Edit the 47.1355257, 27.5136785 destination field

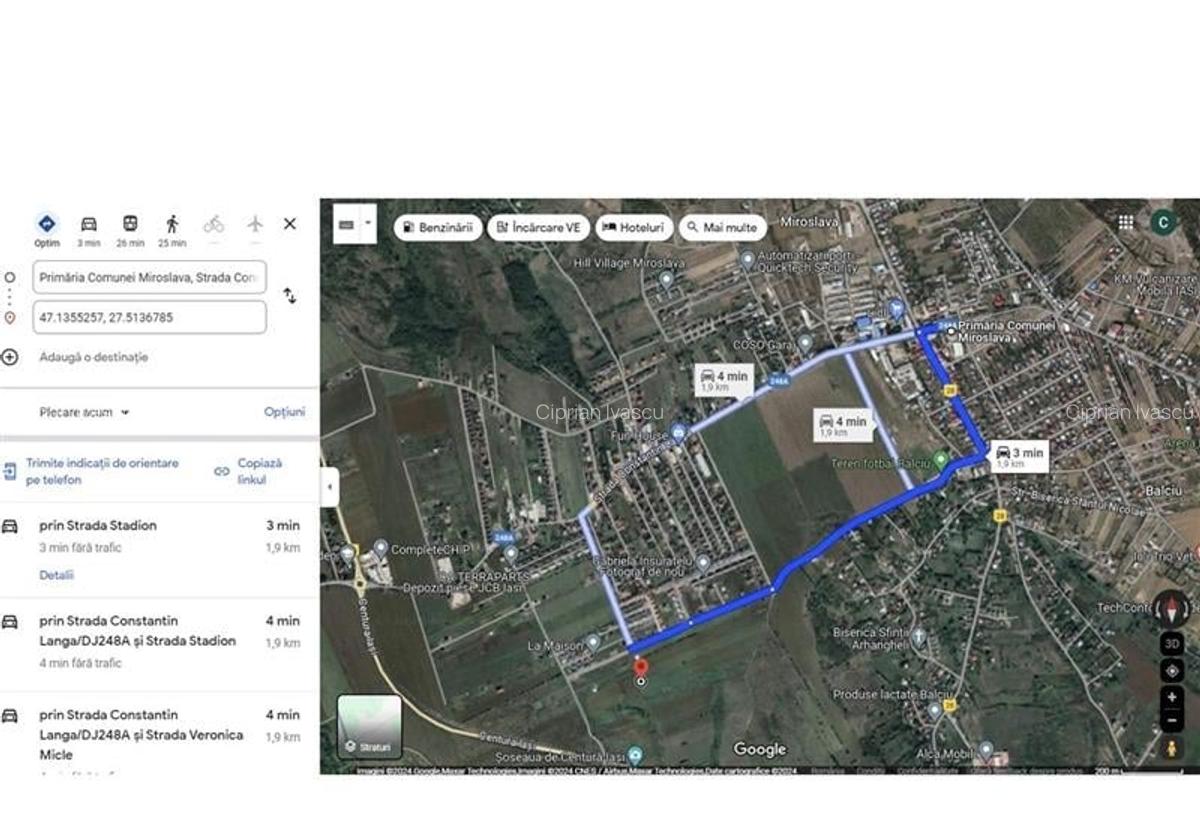[x=149, y=317]
